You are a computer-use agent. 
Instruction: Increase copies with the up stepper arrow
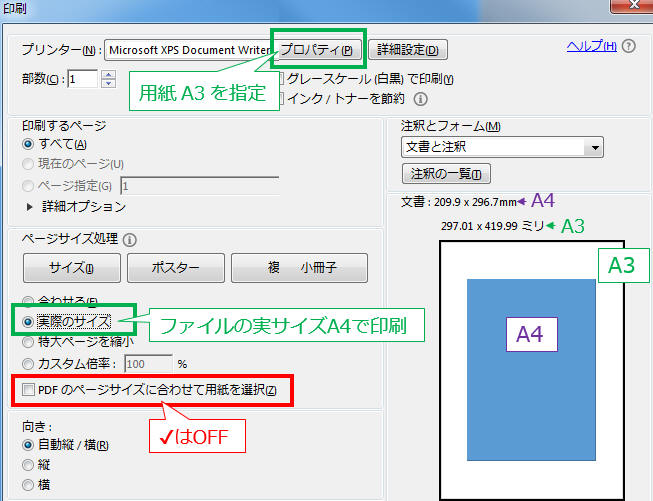109,74
